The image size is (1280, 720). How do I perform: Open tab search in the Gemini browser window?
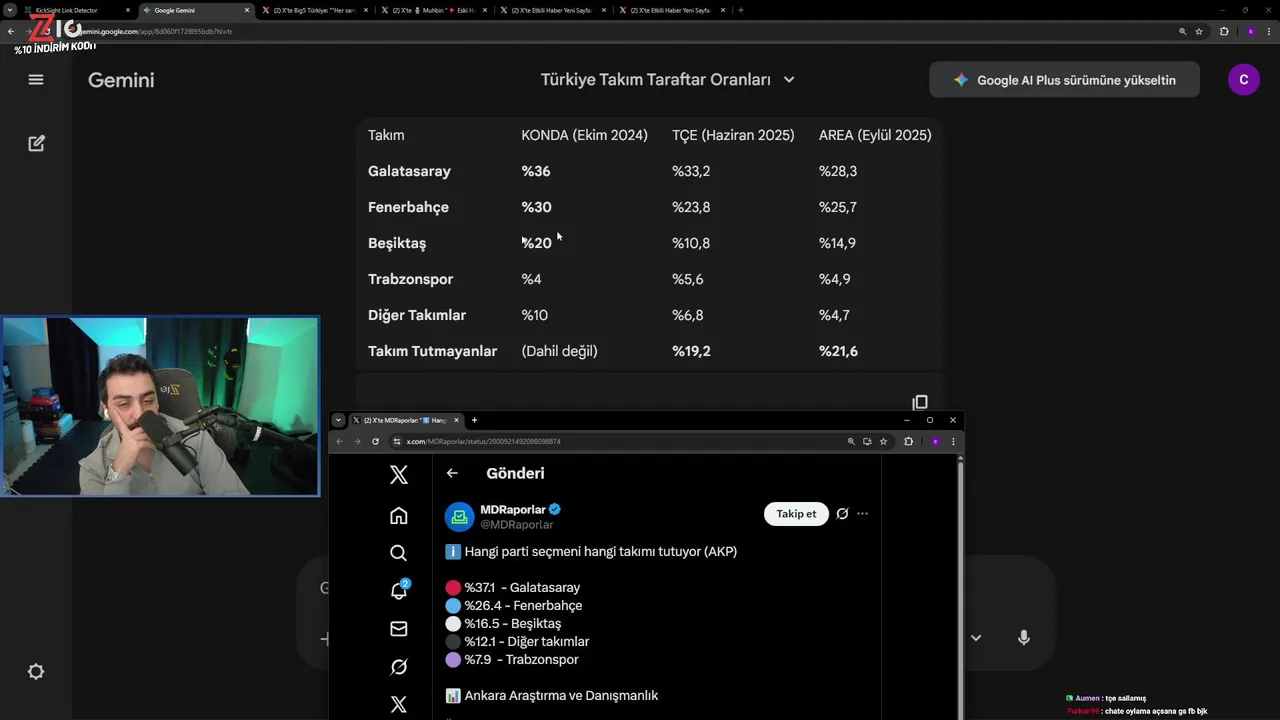pos(10,10)
